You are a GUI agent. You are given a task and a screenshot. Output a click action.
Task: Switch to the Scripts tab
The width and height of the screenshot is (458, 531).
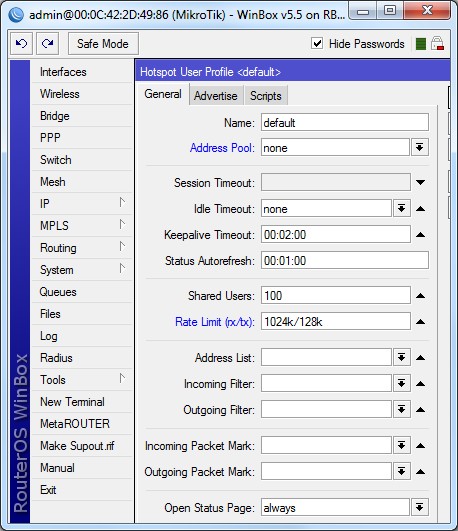[x=266, y=96]
